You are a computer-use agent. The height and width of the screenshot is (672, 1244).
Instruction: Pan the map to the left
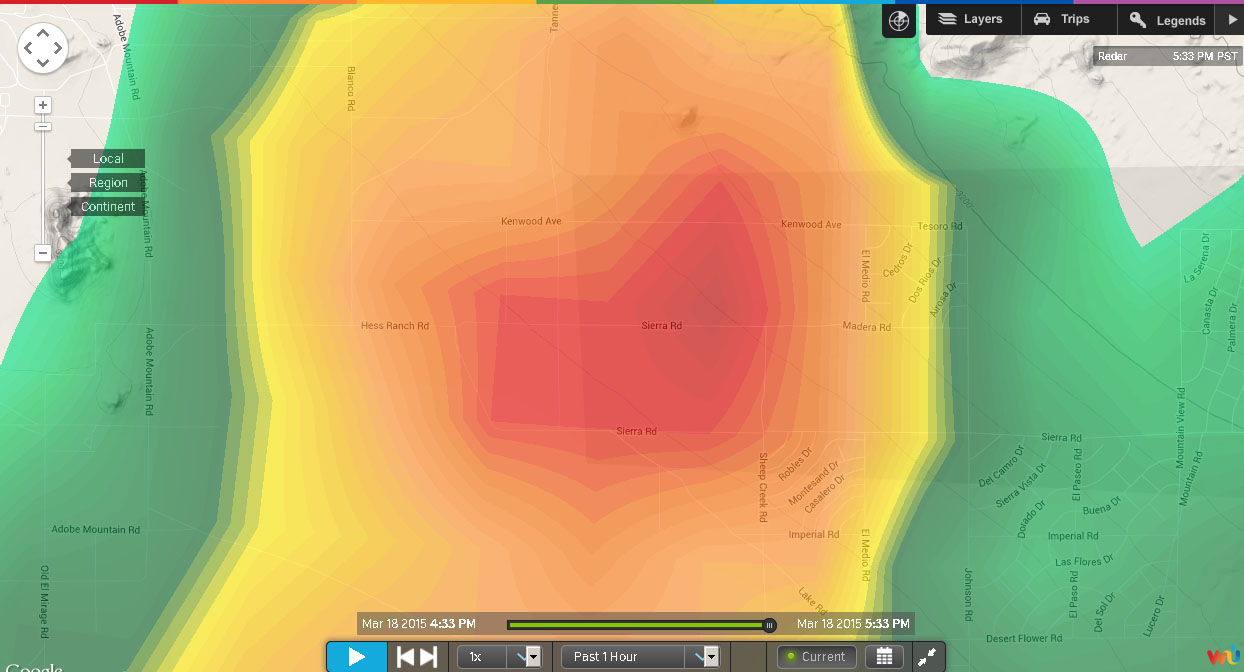[x=28, y=47]
